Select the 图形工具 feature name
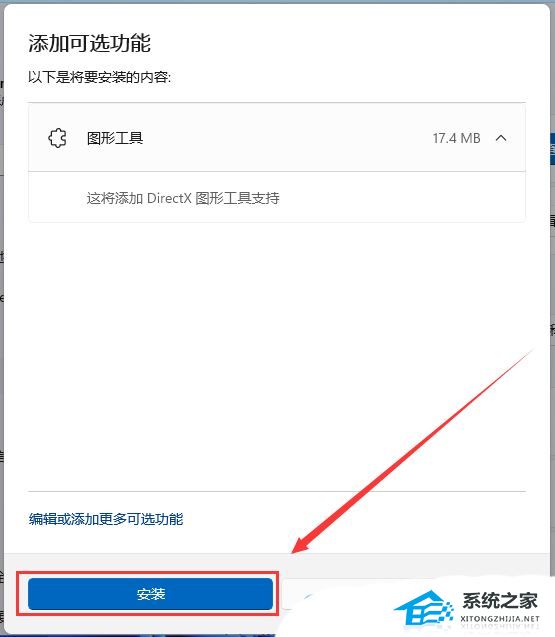 (115, 138)
